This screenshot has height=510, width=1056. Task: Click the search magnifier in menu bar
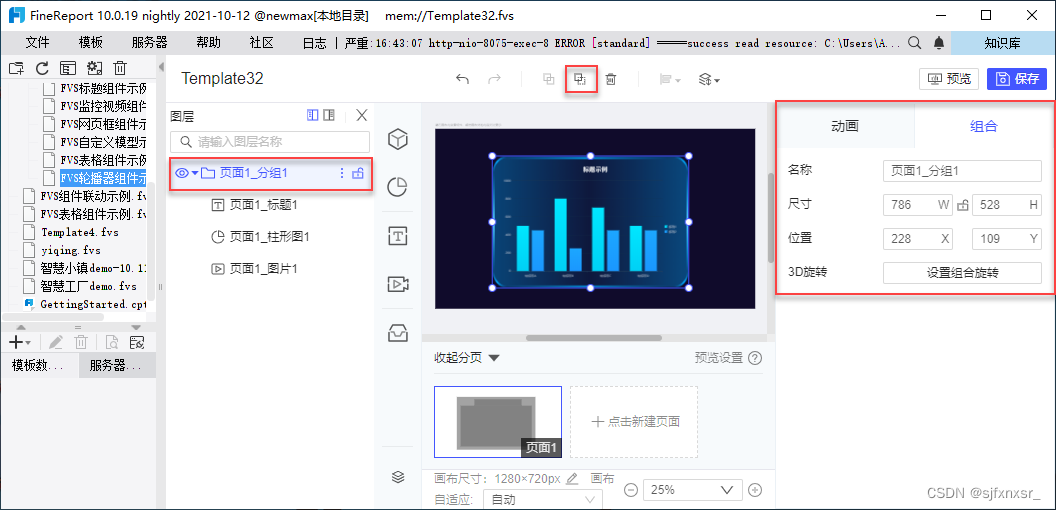point(915,43)
